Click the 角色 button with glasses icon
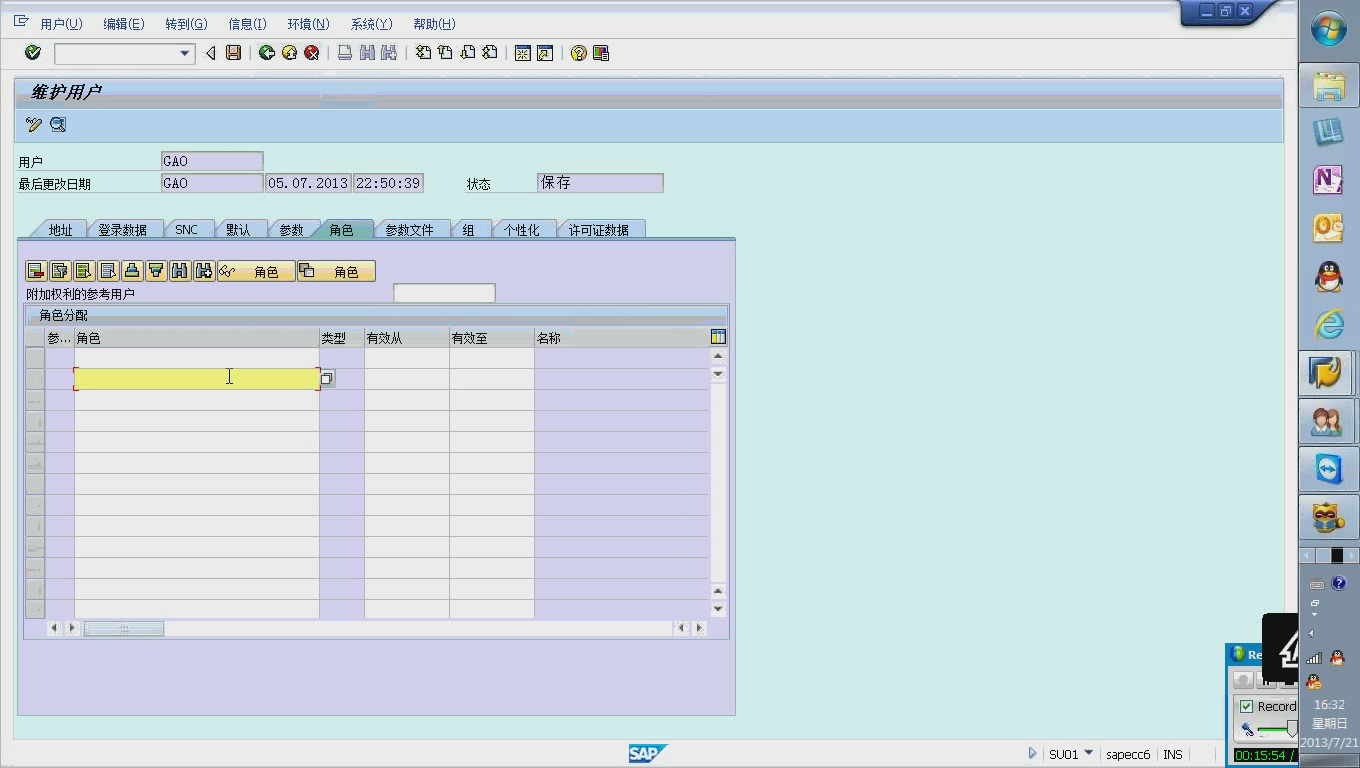The height and width of the screenshot is (768, 1360). coord(256,271)
